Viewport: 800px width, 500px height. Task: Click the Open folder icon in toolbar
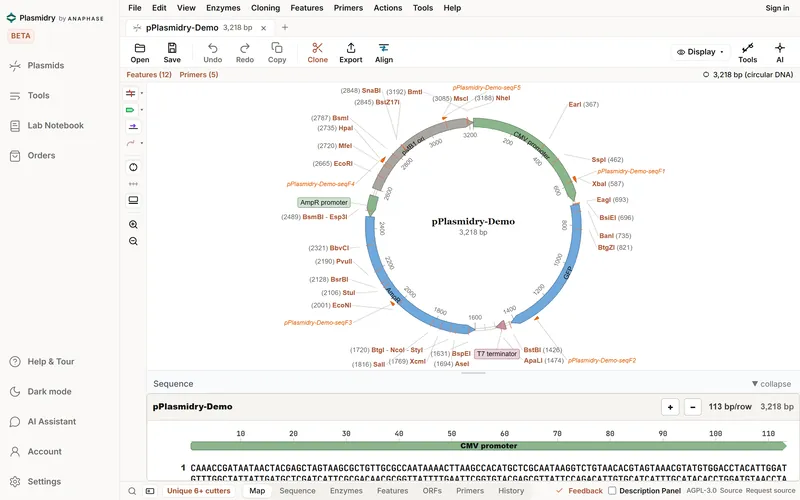pyautogui.click(x=139, y=48)
